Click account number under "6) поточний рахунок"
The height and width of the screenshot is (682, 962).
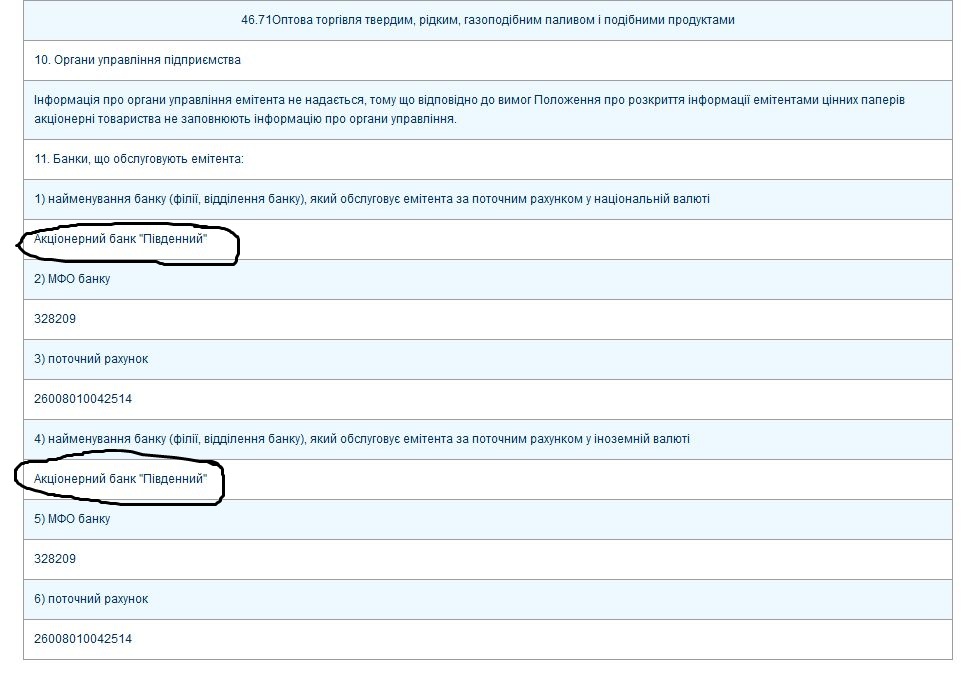point(83,639)
